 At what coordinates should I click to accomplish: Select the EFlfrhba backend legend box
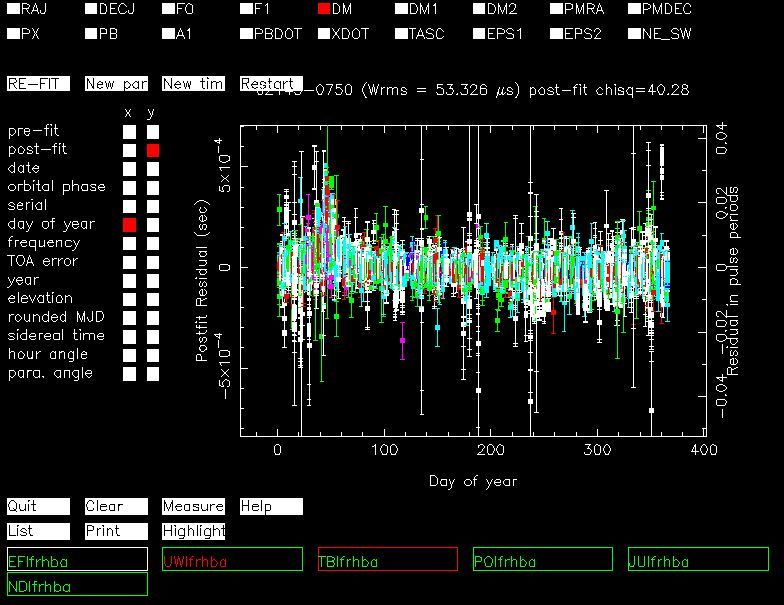pos(77,559)
